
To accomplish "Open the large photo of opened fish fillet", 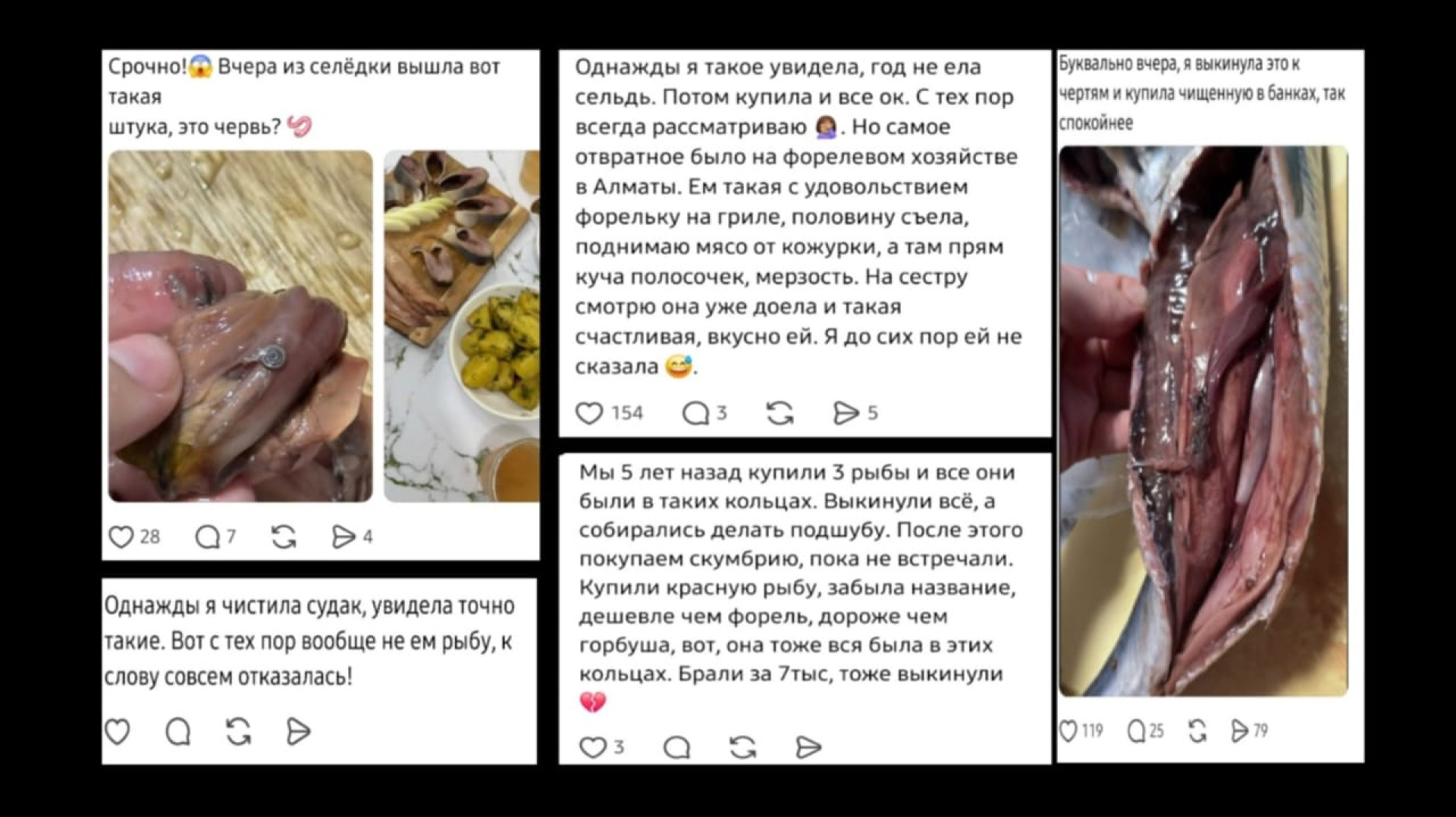I will coord(1203,421).
